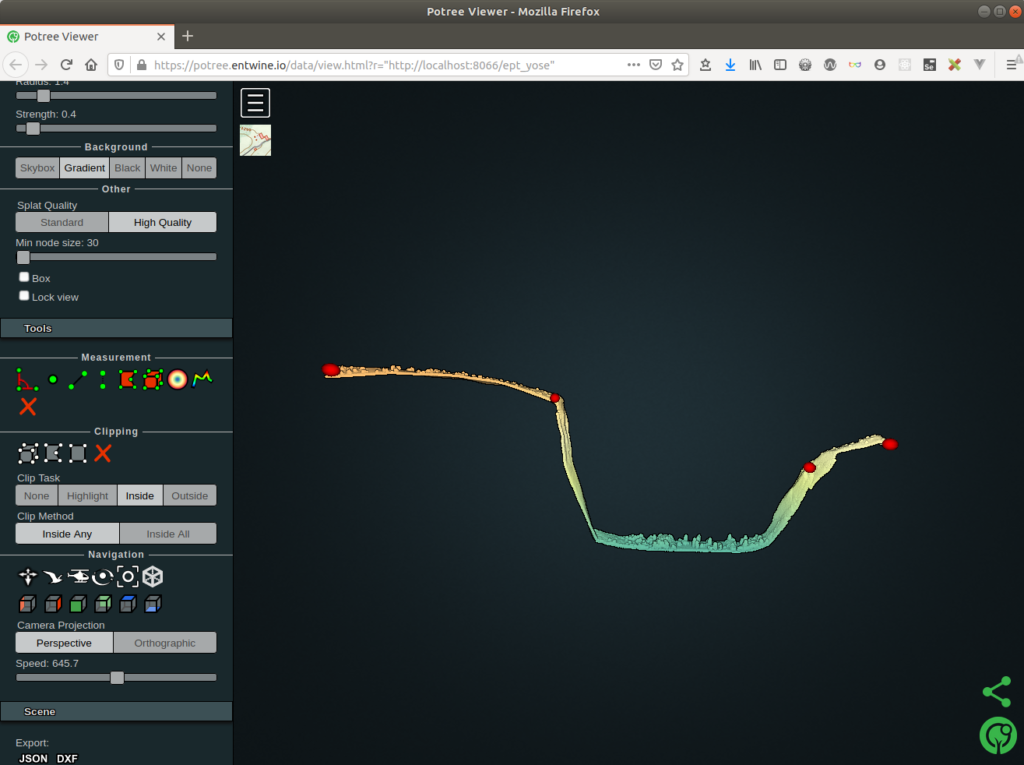Add a volume clipping box
Viewport: 1024px width, 765px height.
28,454
